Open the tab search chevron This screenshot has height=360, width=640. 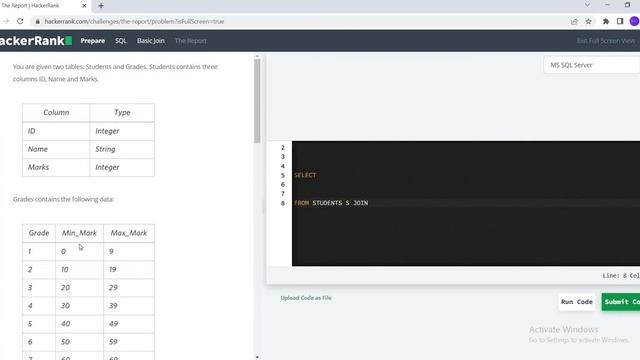pos(587,5)
